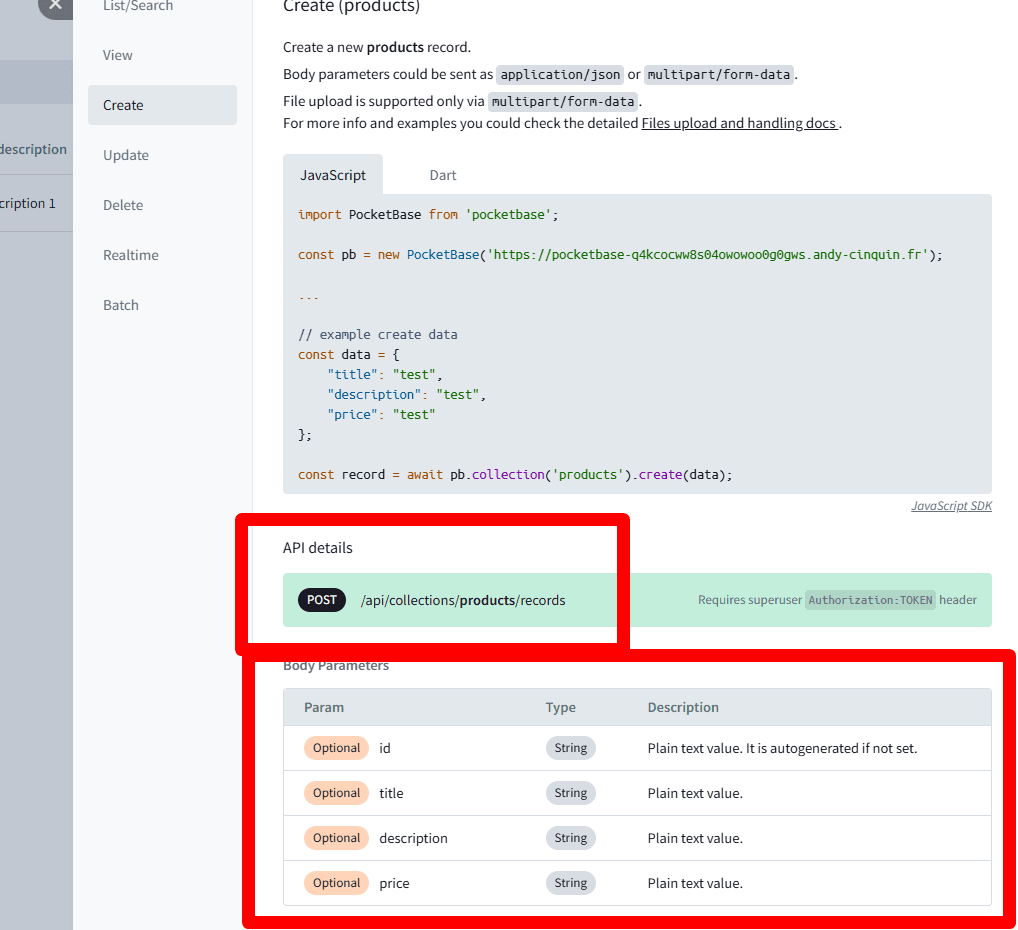Click the POST method badge

(321, 600)
